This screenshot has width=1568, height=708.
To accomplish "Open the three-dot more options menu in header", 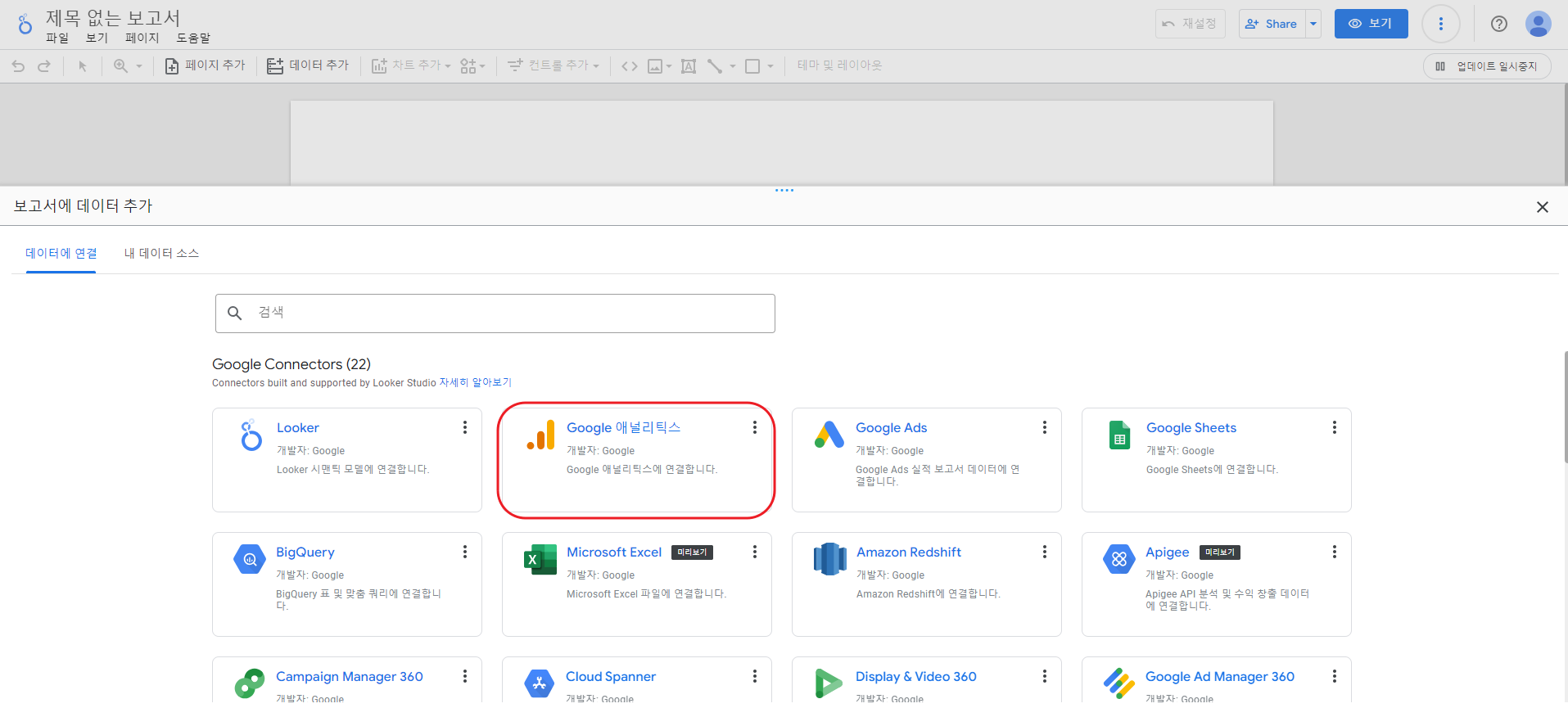I will [x=1441, y=24].
